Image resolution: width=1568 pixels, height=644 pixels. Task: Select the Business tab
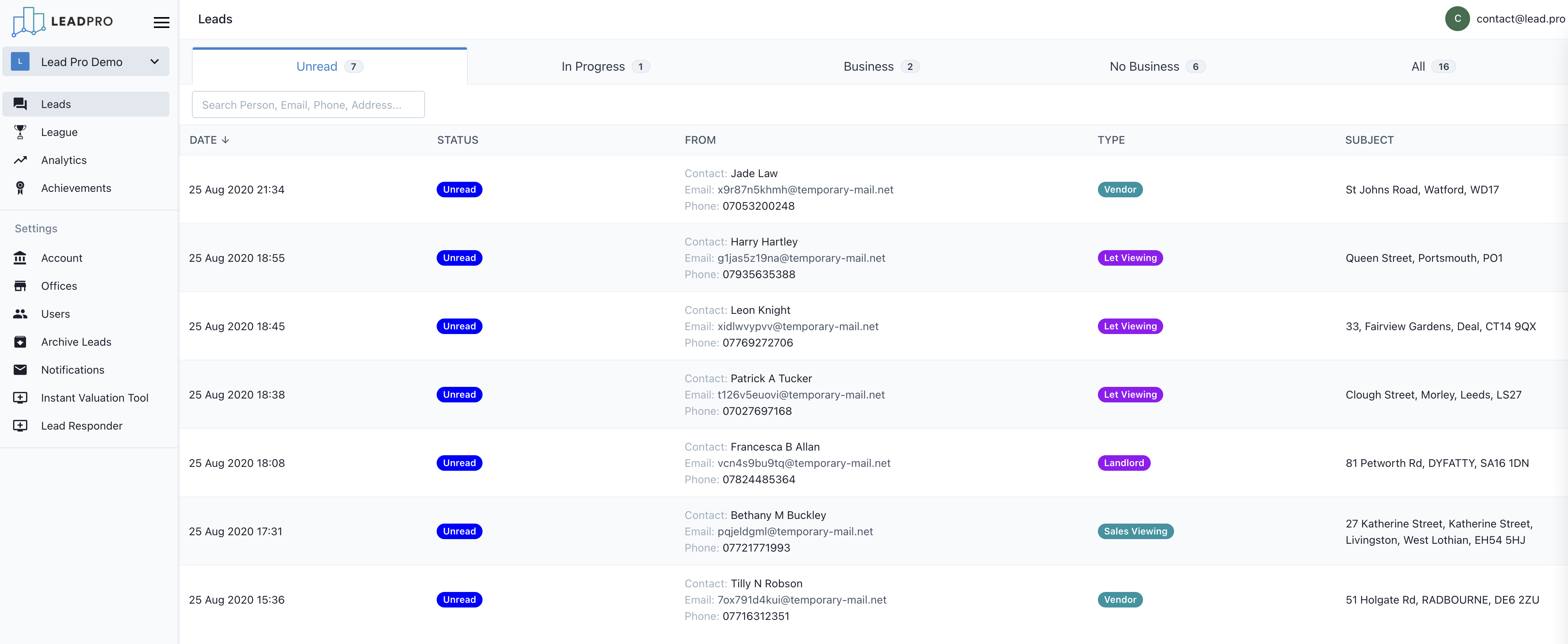coord(880,66)
